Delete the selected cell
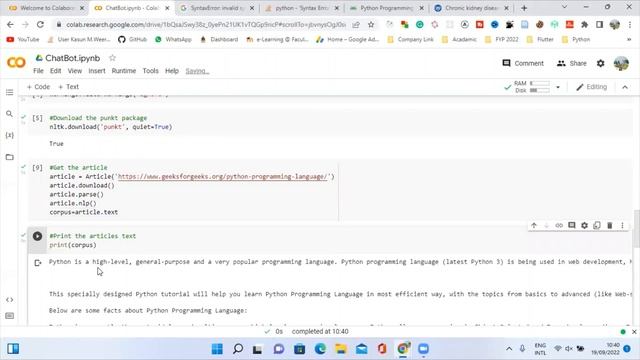The width and height of the screenshot is (640, 360). coord(609,225)
